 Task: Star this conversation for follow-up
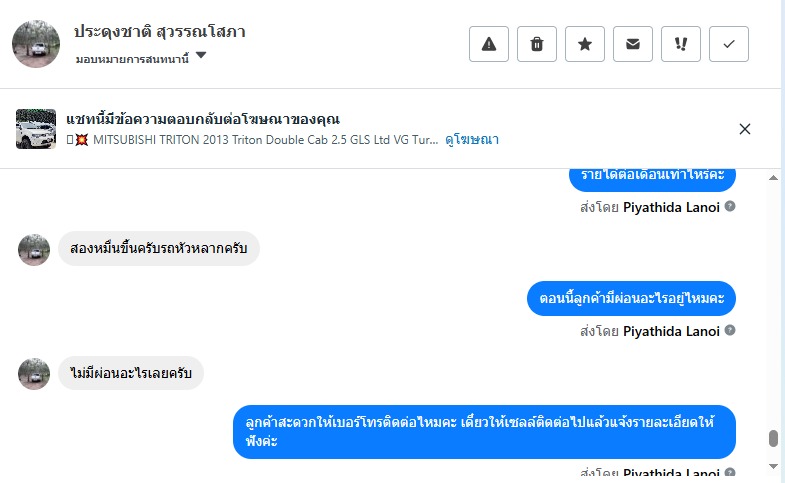(585, 44)
